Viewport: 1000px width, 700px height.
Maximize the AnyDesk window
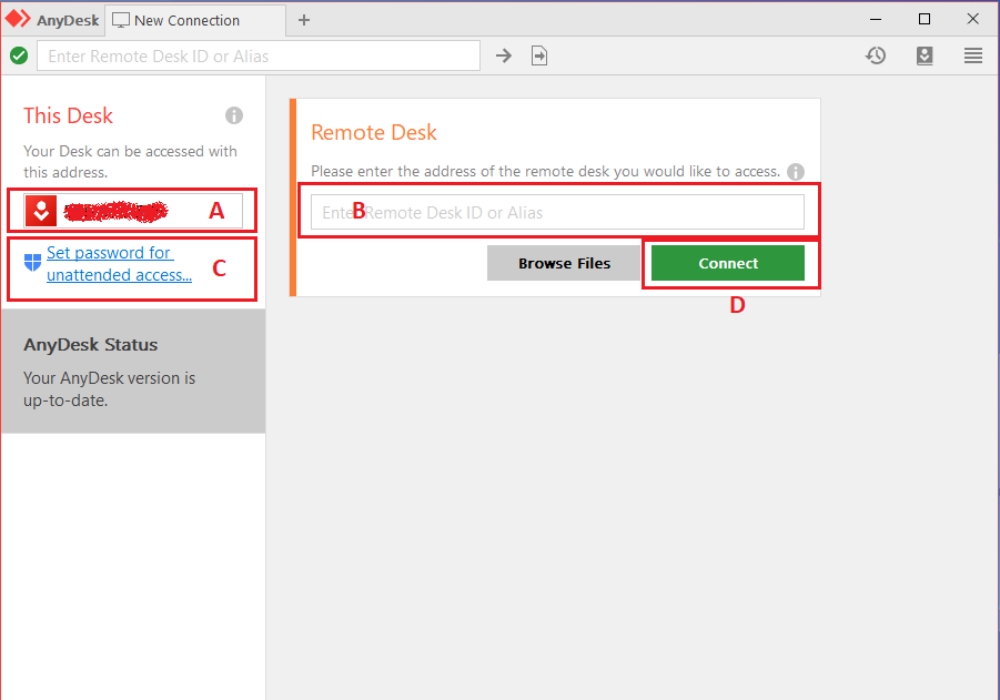(924, 19)
